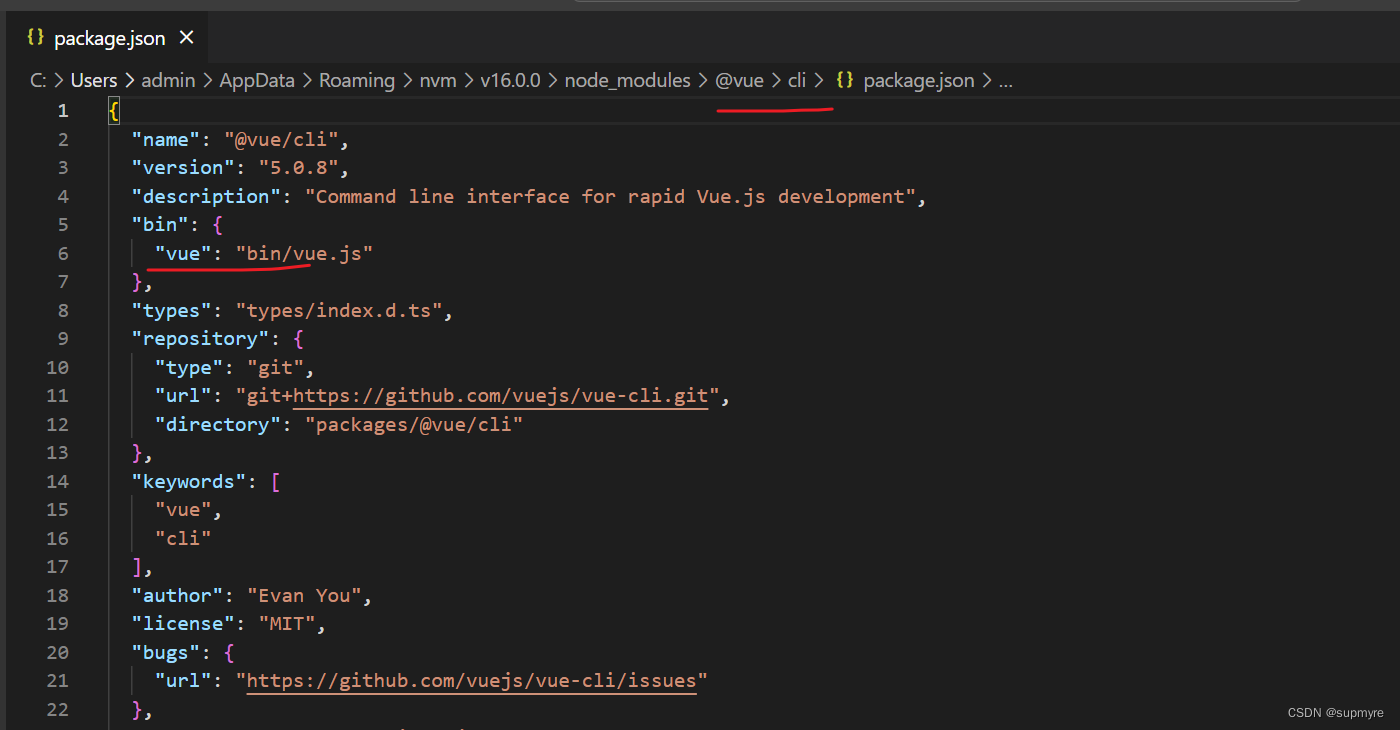
Task: Click the "license" key text
Action: point(183,624)
